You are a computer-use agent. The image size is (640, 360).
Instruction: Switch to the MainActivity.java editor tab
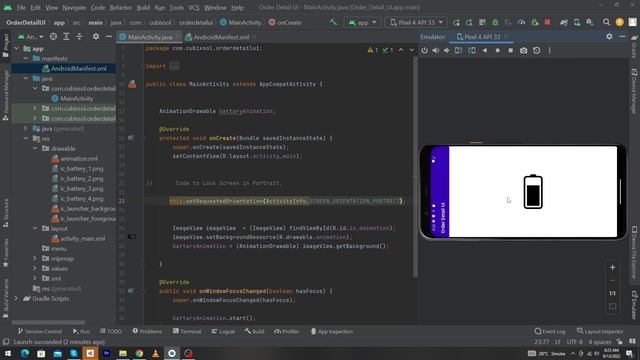click(x=150, y=37)
